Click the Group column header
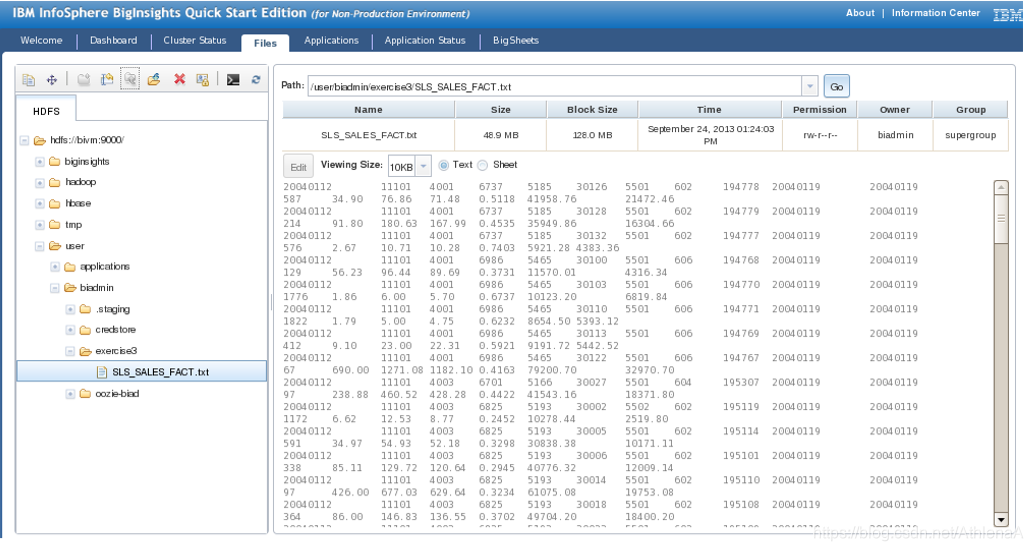Viewport: 1033px width, 551px height. click(970, 110)
